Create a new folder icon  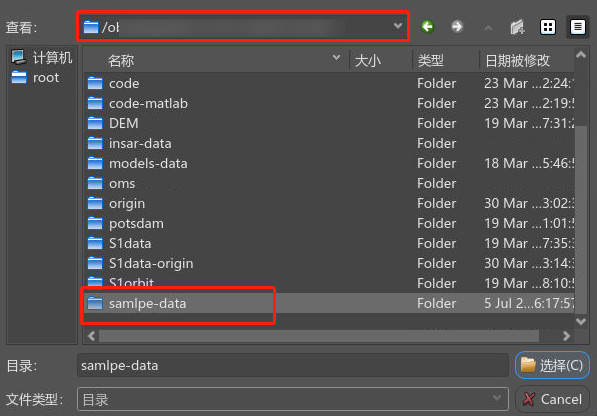pyautogui.click(x=517, y=27)
